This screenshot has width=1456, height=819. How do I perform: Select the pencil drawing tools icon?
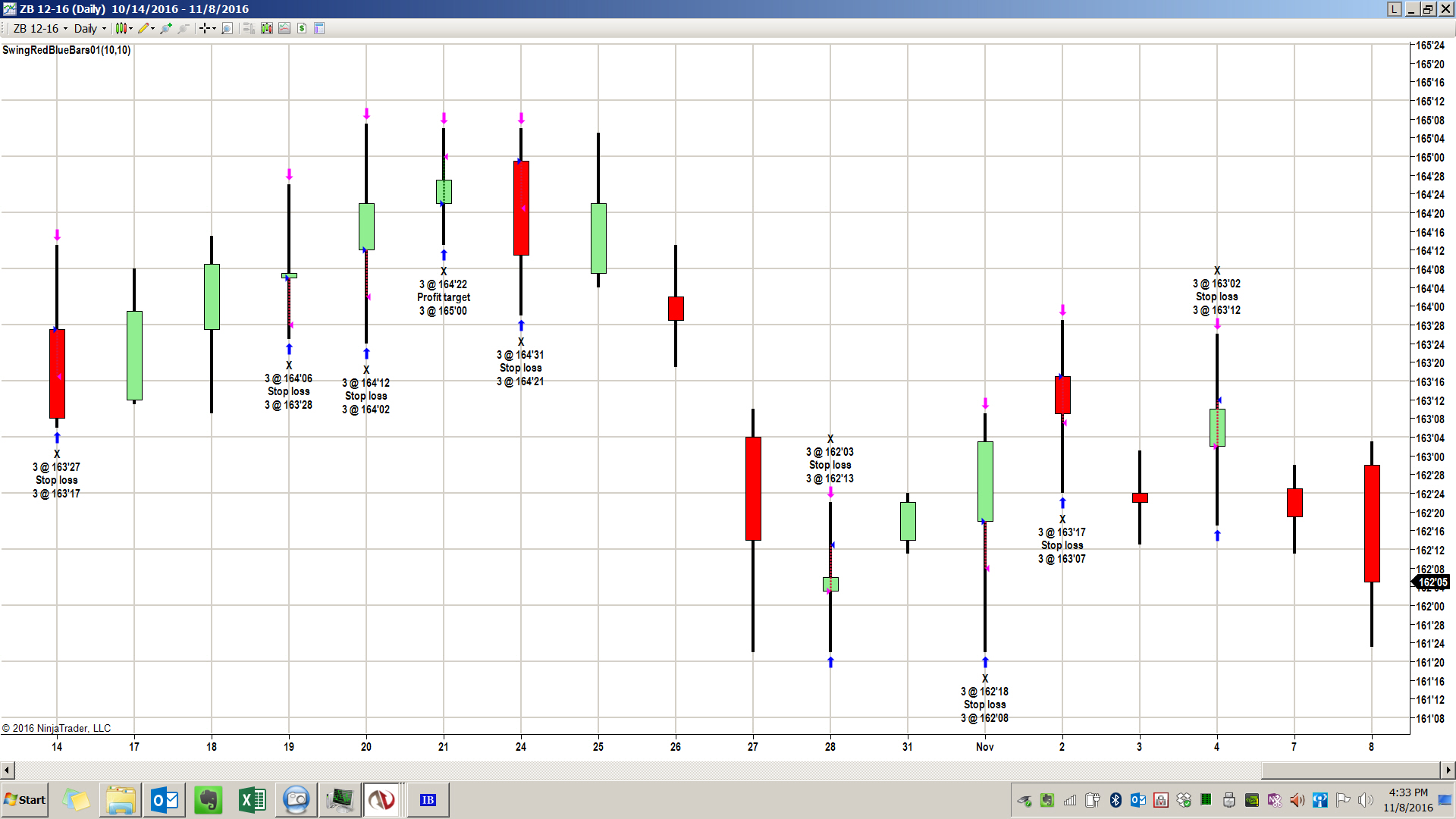click(143, 28)
